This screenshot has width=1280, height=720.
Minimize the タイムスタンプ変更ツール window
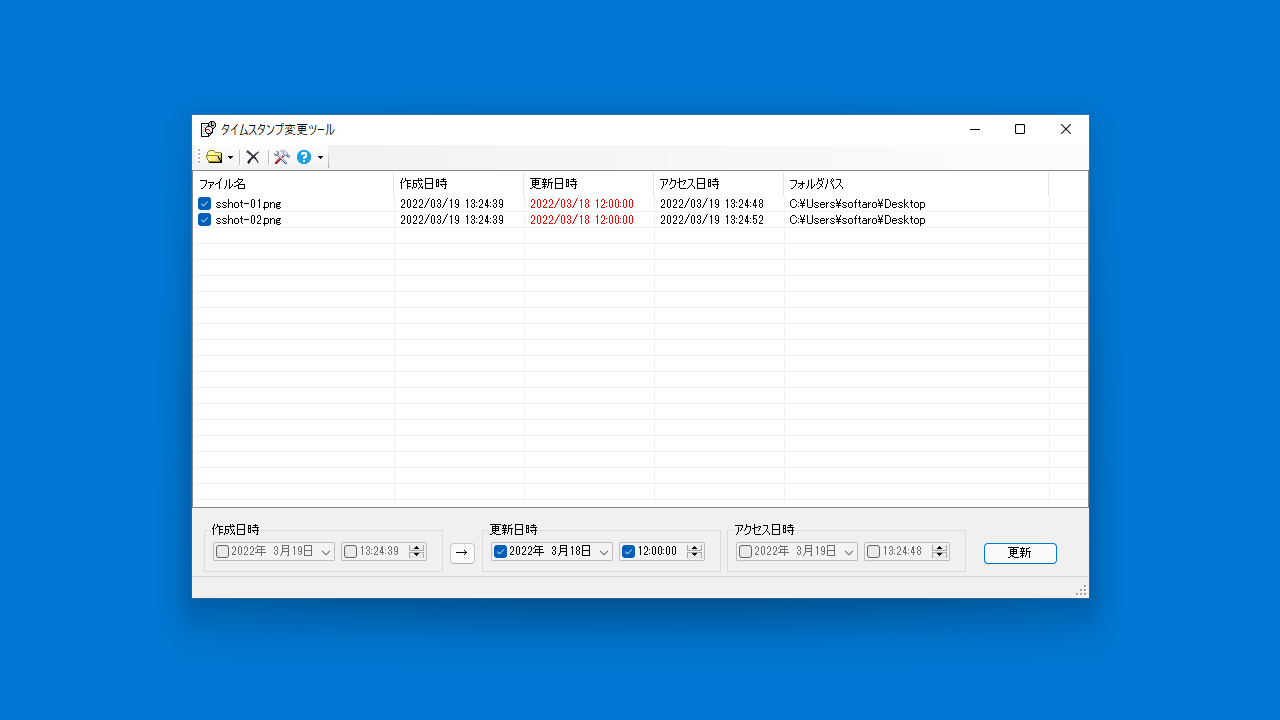(x=974, y=129)
